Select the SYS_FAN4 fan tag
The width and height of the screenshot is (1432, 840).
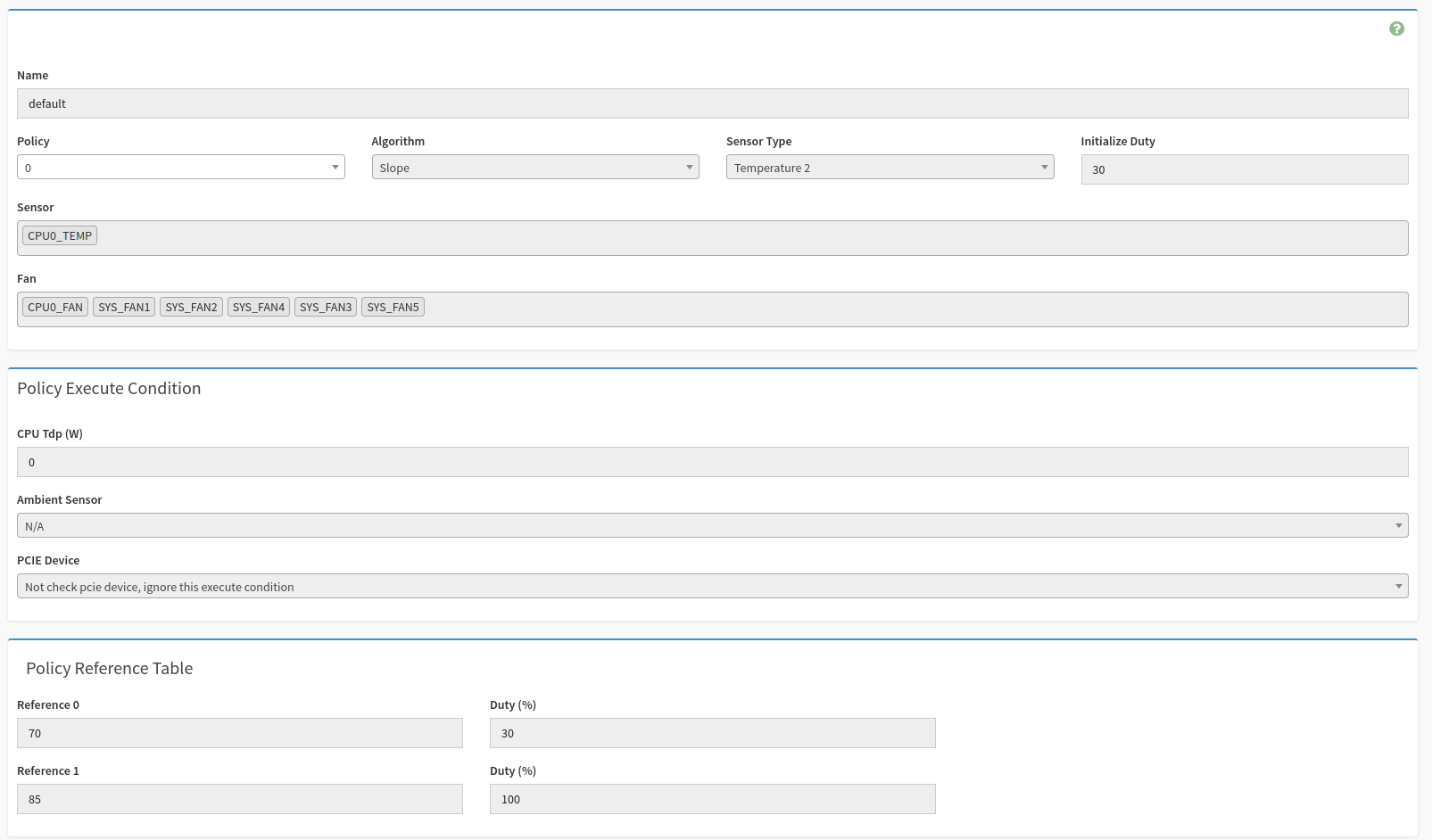(x=259, y=307)
